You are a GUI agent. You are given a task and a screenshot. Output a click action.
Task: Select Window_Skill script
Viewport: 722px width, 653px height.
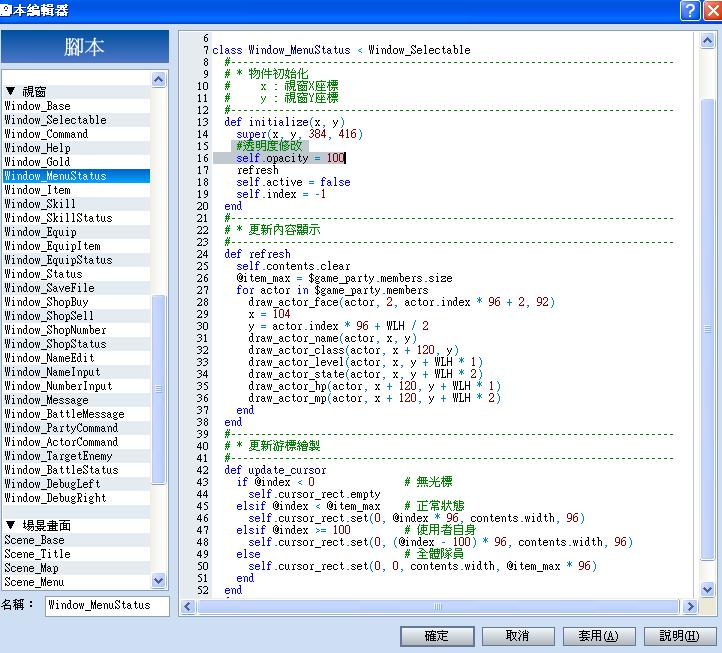pos(76,204)
